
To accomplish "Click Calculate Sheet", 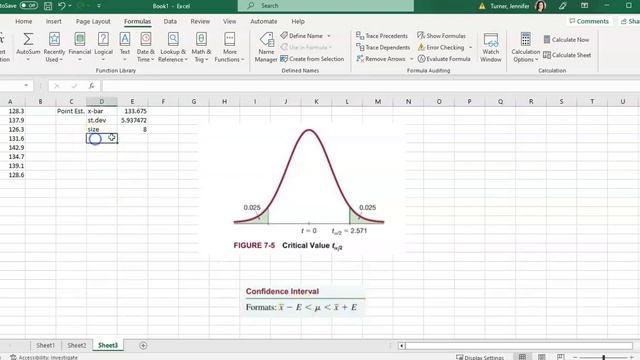I will coord(567,55).
